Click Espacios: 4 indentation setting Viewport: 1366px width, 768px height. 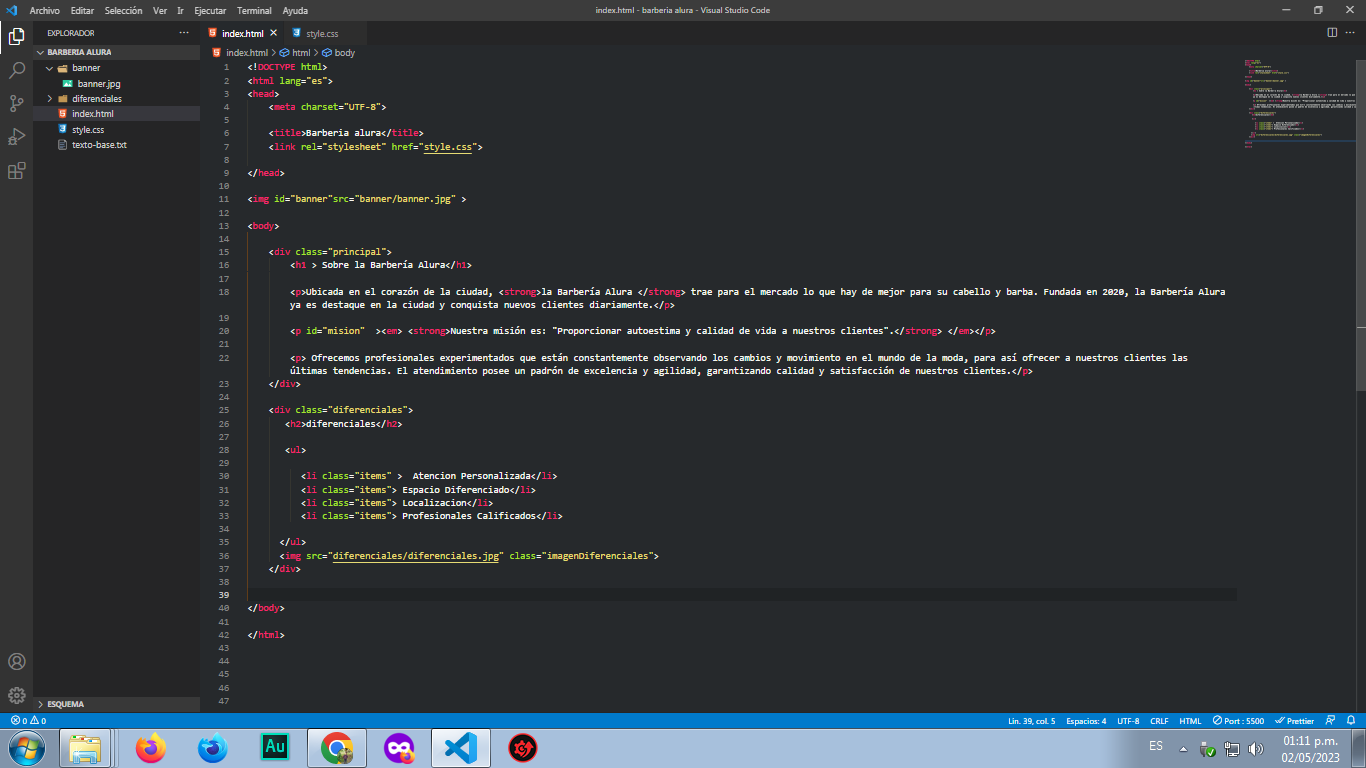coord(1086,720)
